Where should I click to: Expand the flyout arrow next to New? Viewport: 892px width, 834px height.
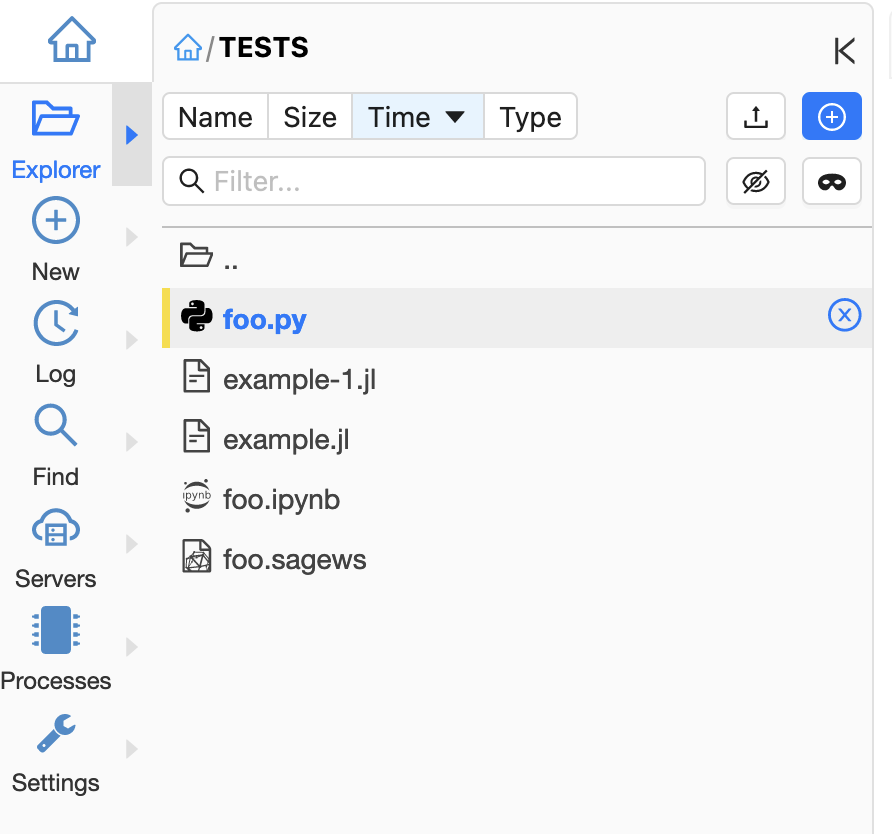(x=131, y=237)
